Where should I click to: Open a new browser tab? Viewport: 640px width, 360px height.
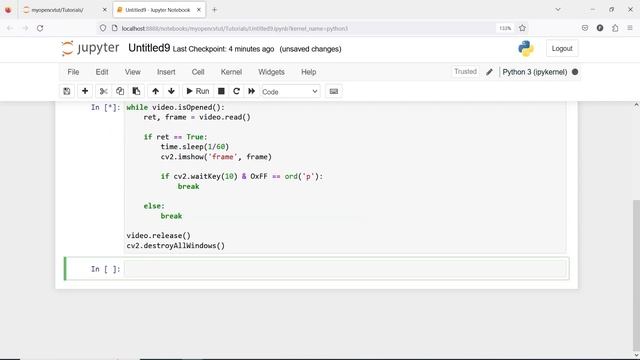pos(214,10)
